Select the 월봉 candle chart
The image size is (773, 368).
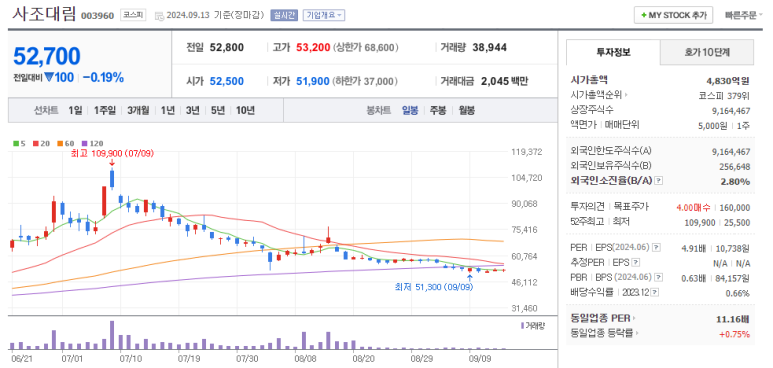click(466, 110)
